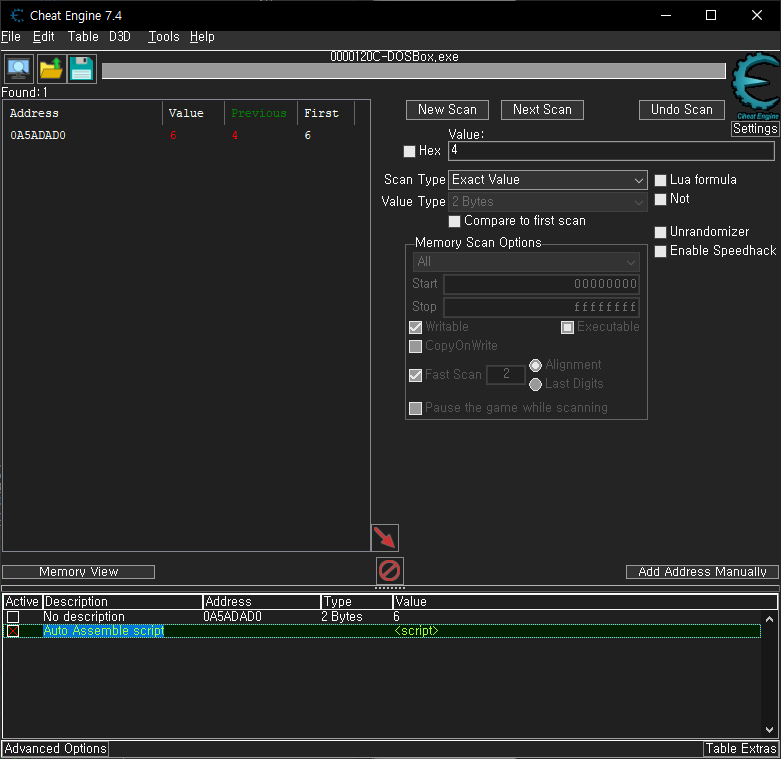The height and width of the screenshot is (759, 781).
Task: Click the Start address field
Action: [541, 284]
